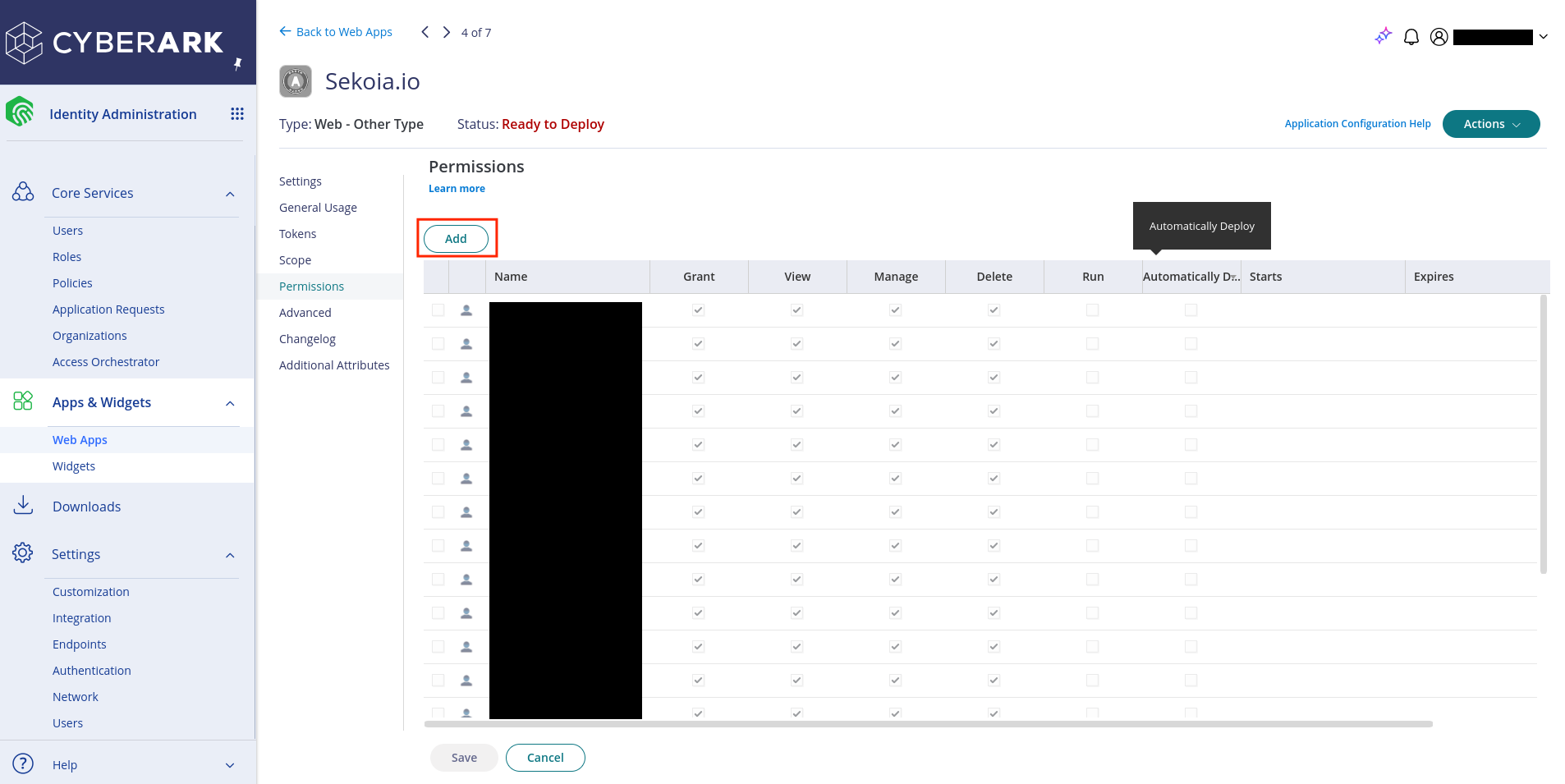1565x784 pixels.
Task: Select the second row's selection checkbox
Action: click(x=438, y=344)
